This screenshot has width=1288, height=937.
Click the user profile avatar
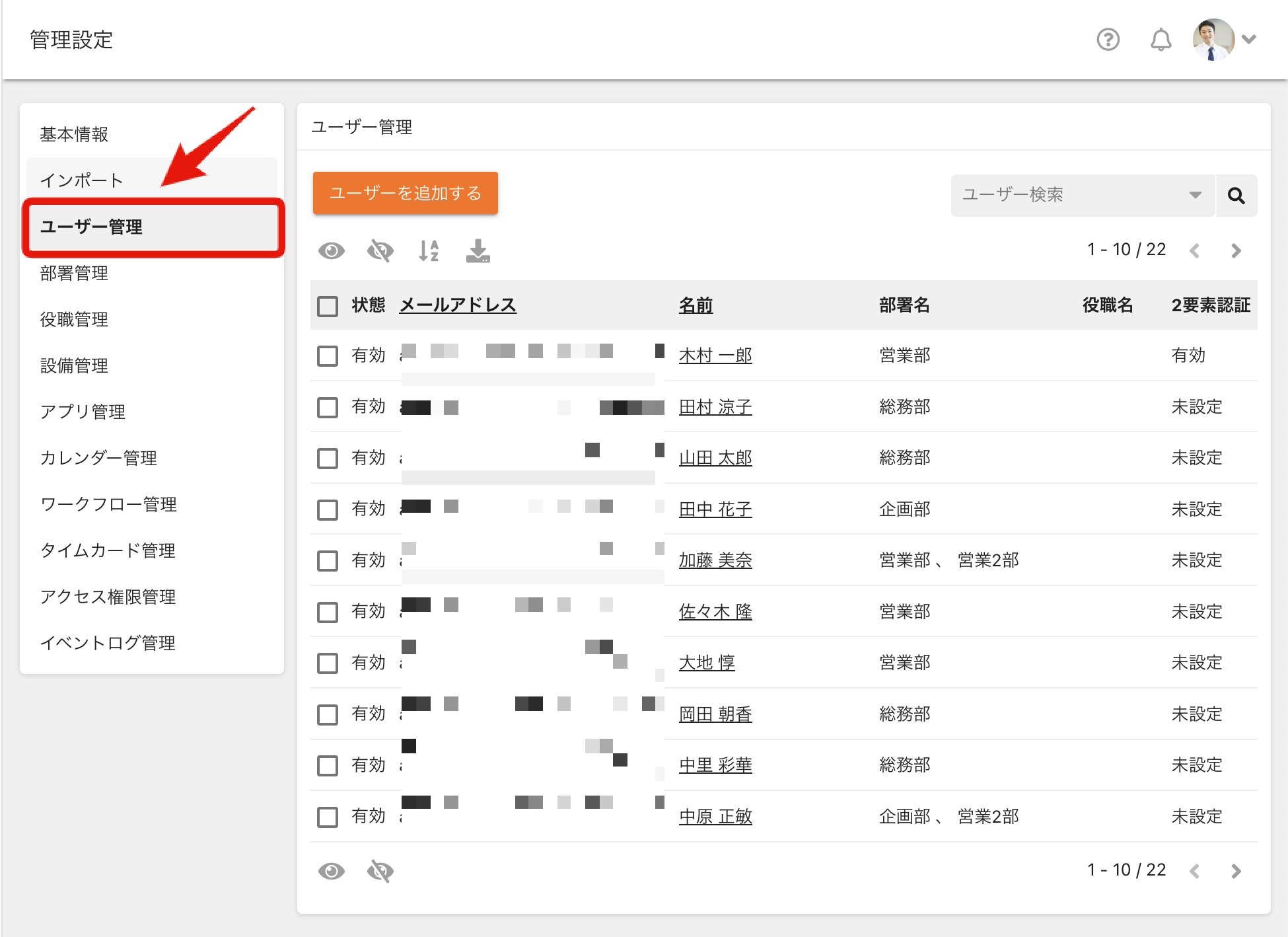(x=1213, y=40)
